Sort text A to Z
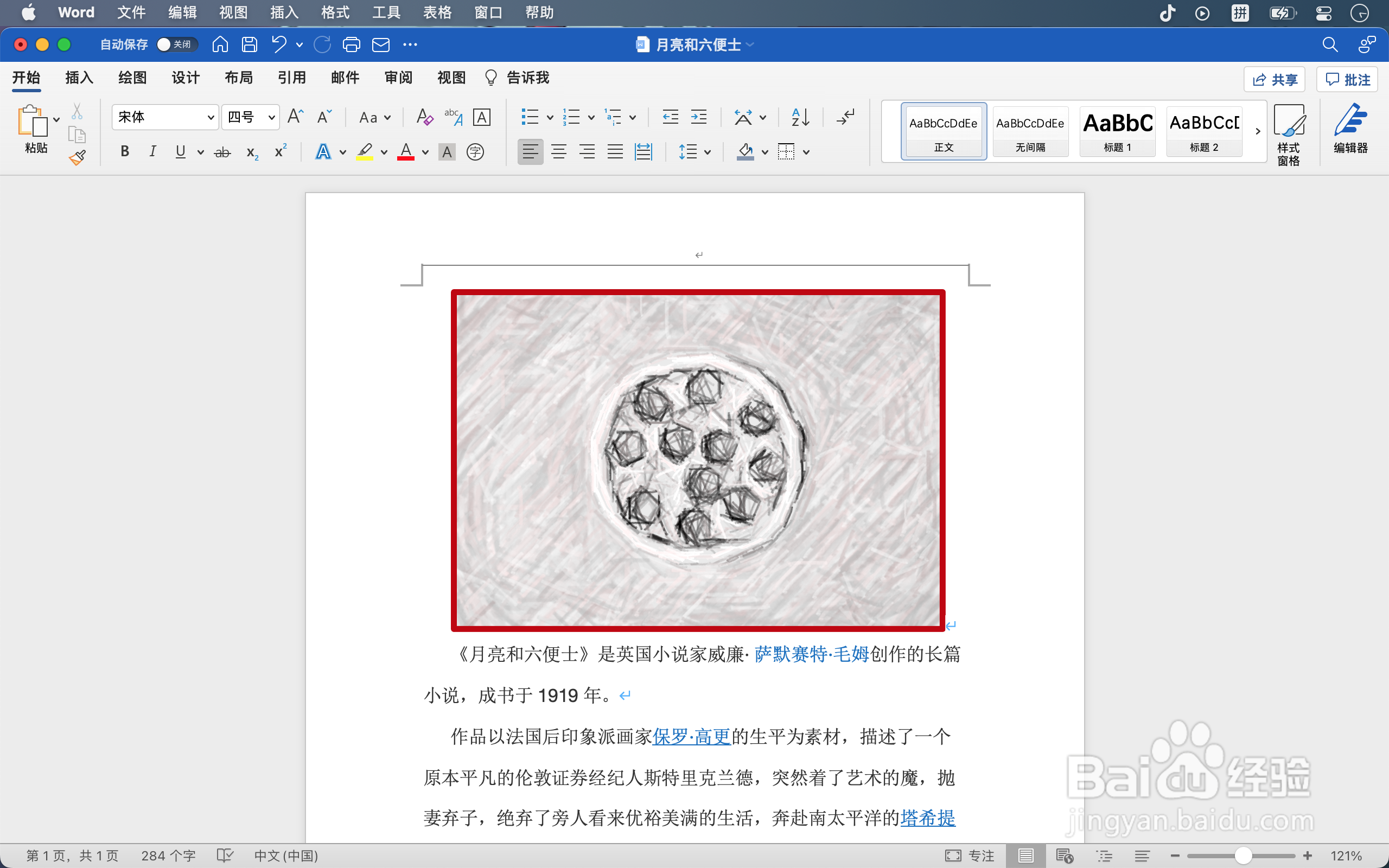Viewport: 1389px width, 868px height. 800,117
